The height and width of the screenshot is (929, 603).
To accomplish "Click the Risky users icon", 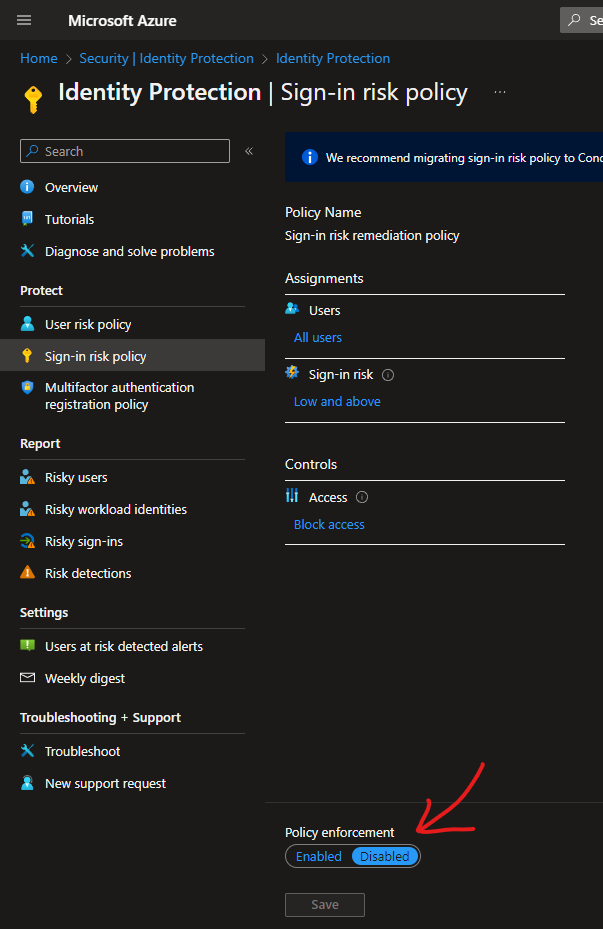I will [27, 477].
